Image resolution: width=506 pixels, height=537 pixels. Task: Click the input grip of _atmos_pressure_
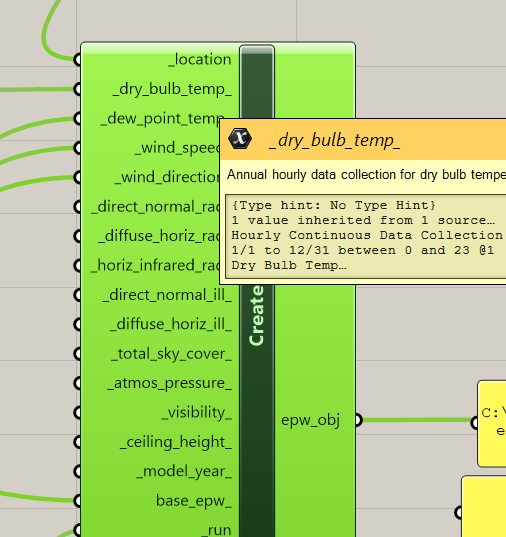(x=78, y=383)
